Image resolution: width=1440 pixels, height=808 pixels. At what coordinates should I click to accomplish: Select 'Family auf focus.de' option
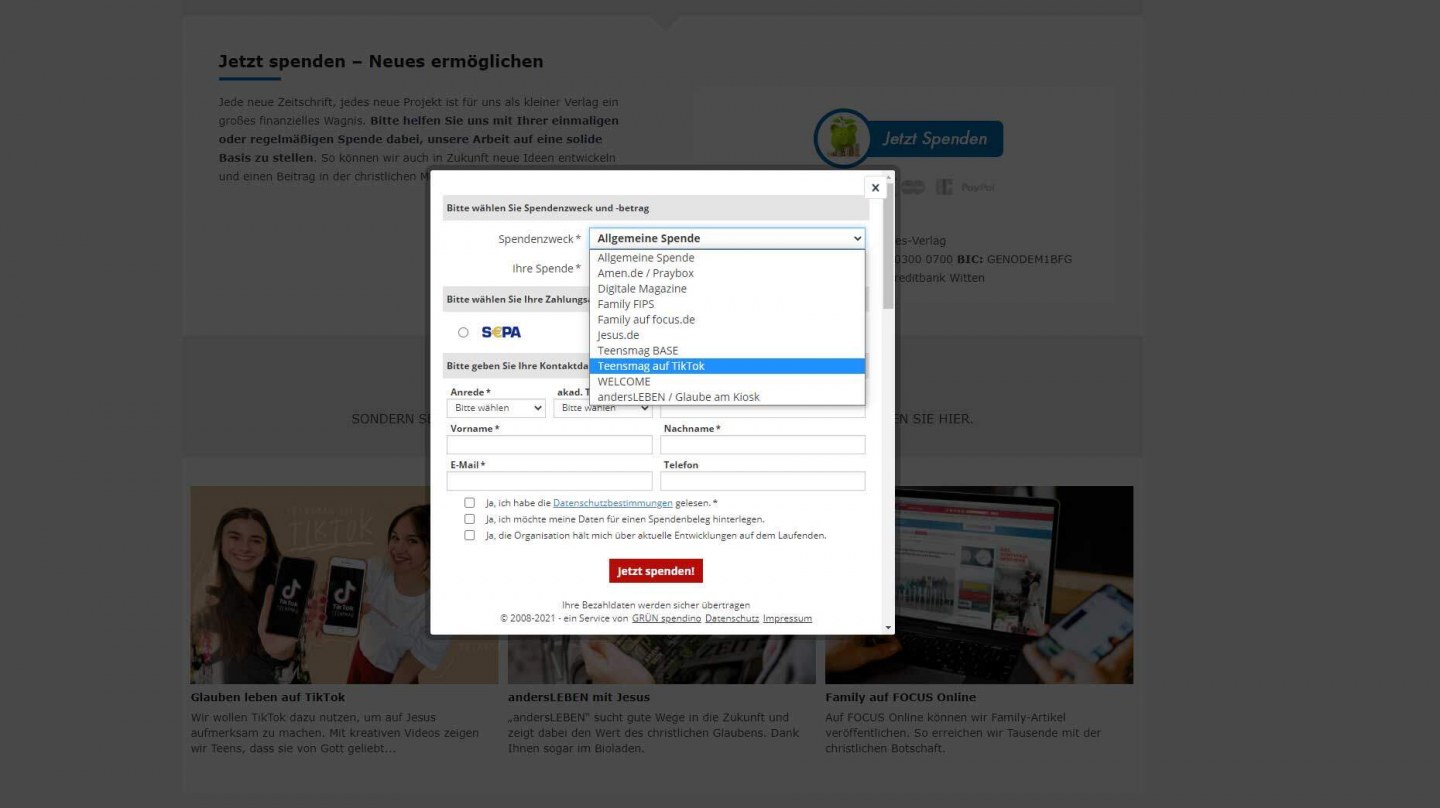coord(727,320)
